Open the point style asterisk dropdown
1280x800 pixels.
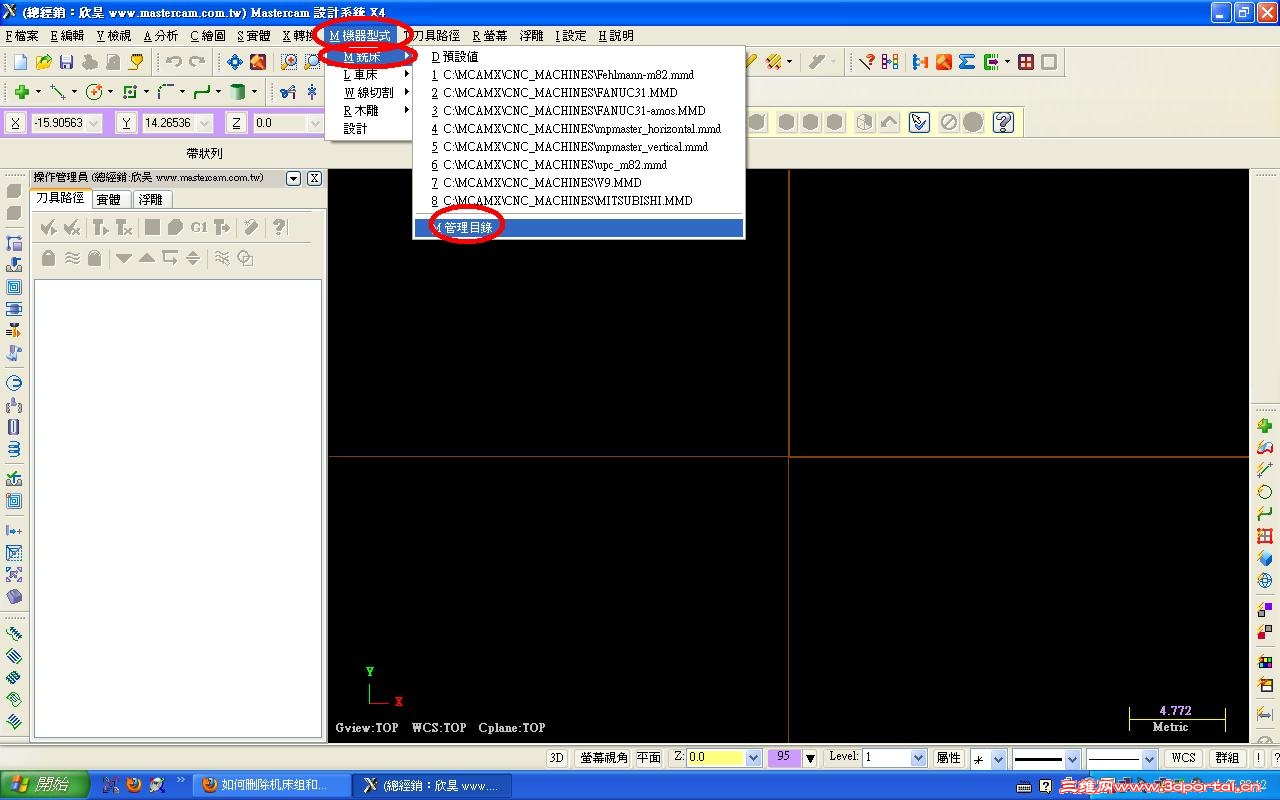click(997, 759)
